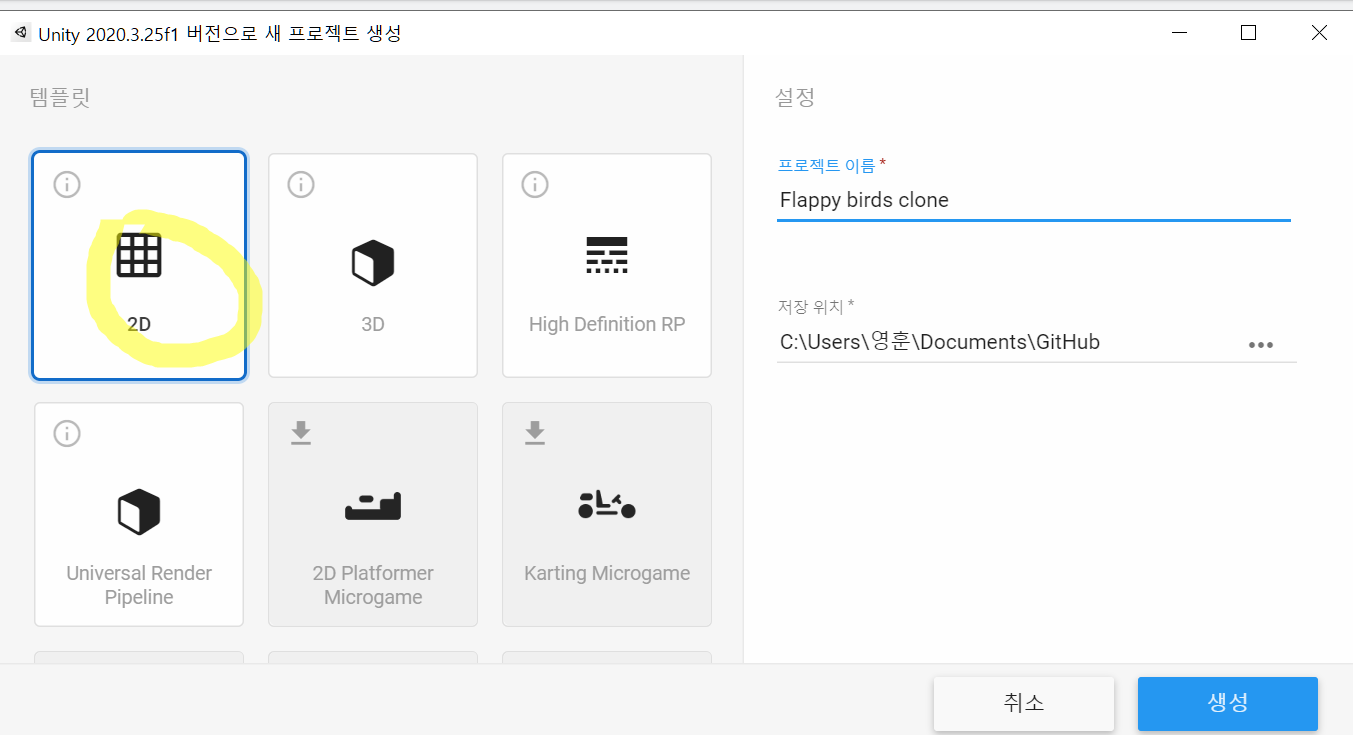Viewport: 1353px width, 735px height.
Task: Click the project name field
Action: pos(1032,200)
